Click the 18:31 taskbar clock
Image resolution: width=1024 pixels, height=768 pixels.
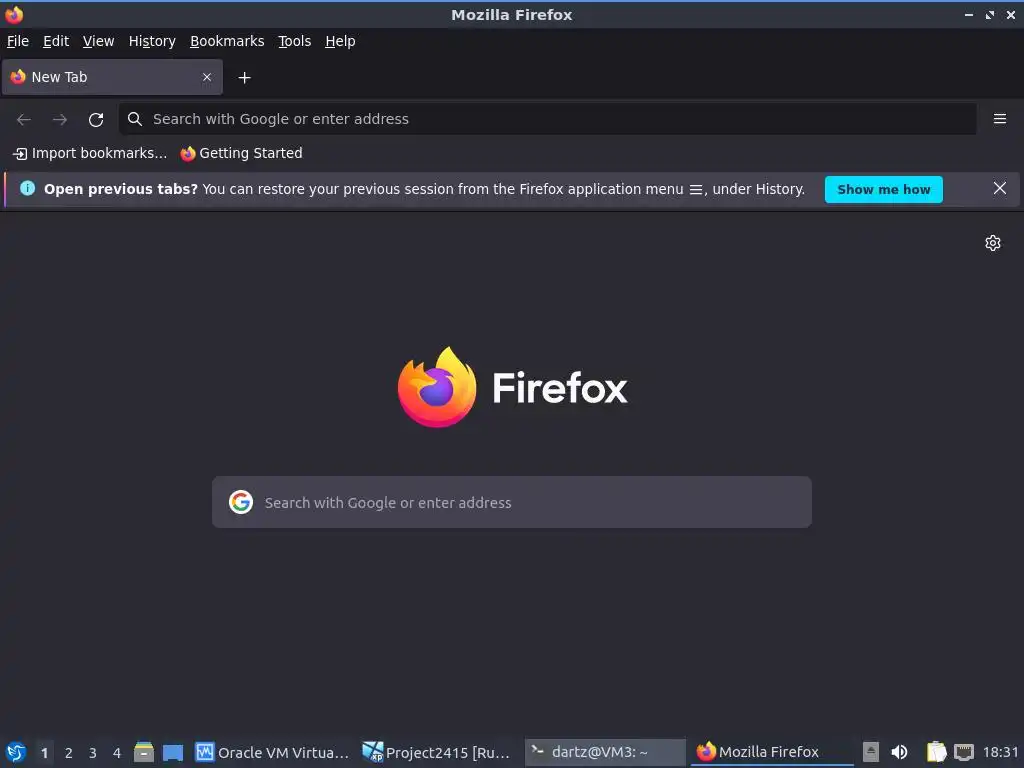click(1000, 752)
